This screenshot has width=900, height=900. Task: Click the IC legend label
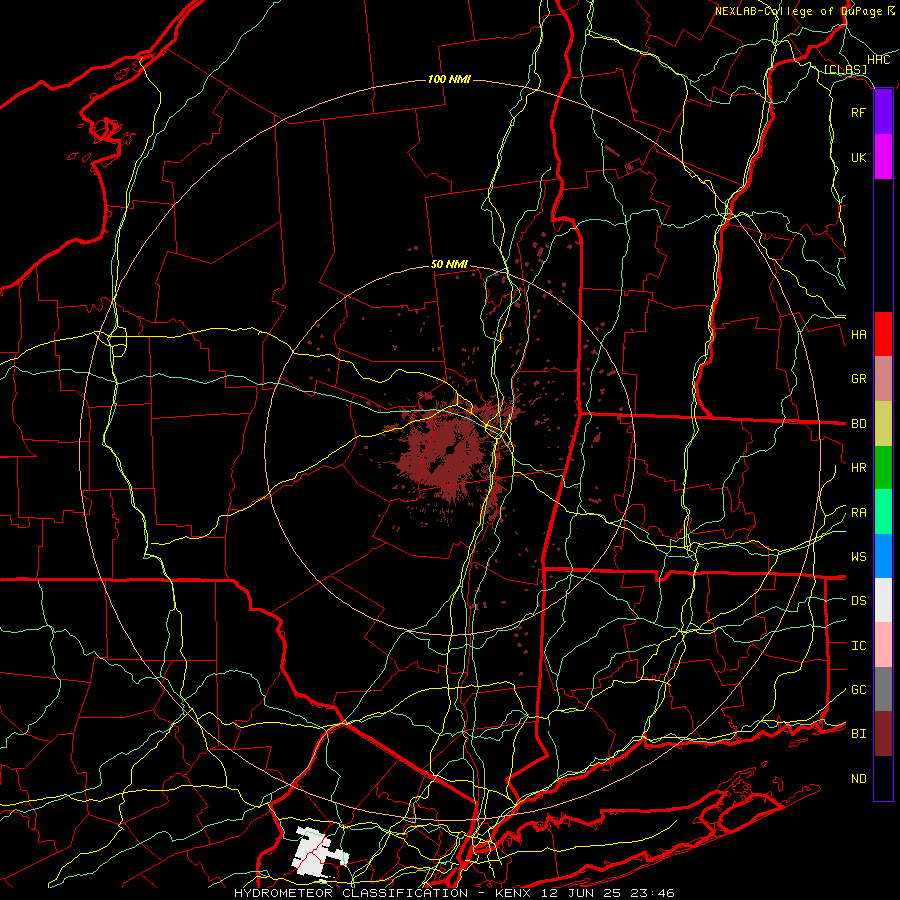click(x=858, y=646)
